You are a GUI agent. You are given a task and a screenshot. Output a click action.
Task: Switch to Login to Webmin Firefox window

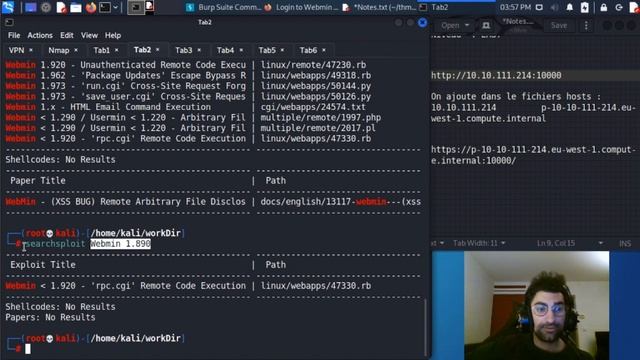[x=301, y=7]
